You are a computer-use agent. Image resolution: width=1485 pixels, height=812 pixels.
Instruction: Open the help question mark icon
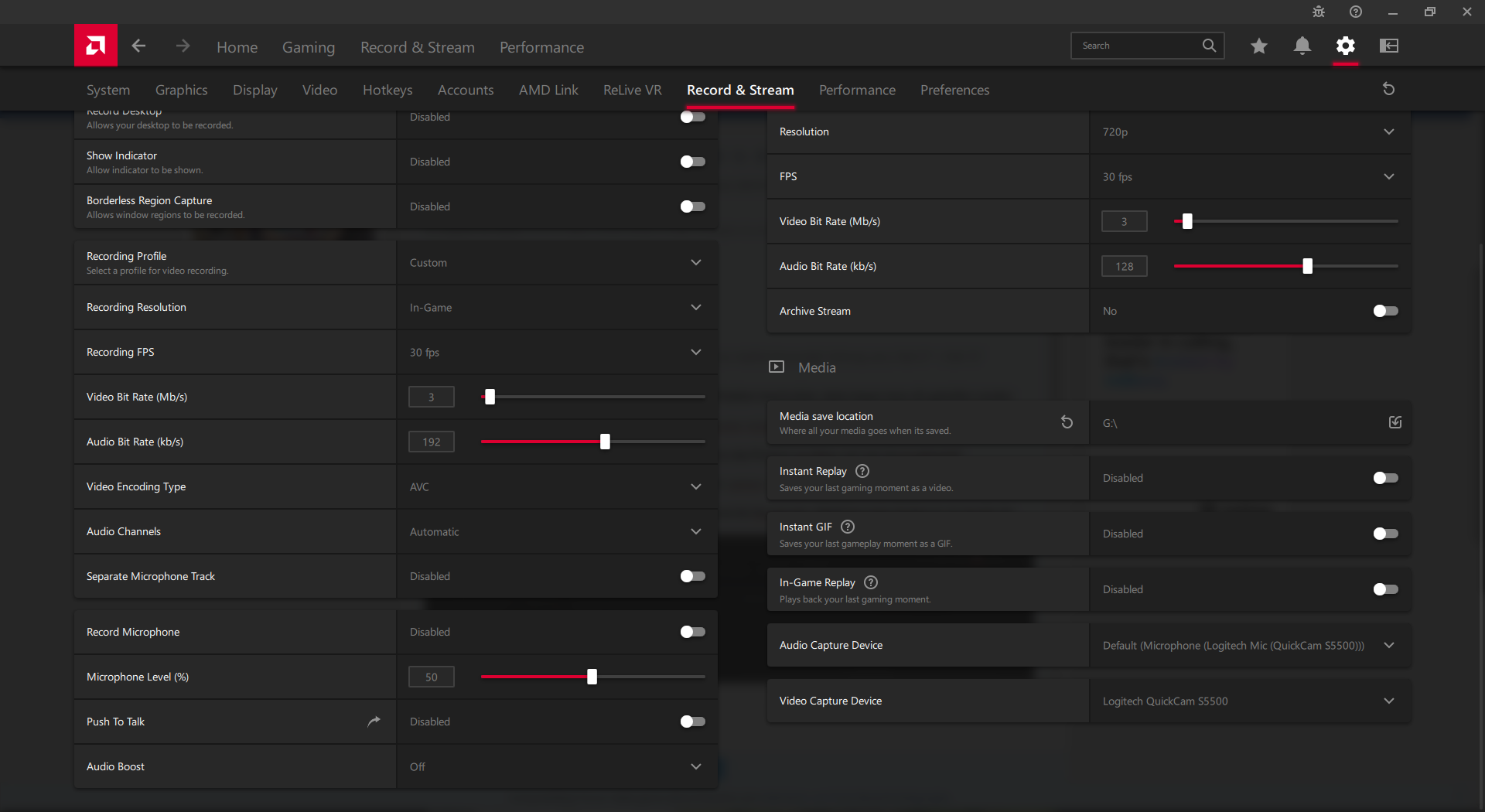click(1356, 12)
